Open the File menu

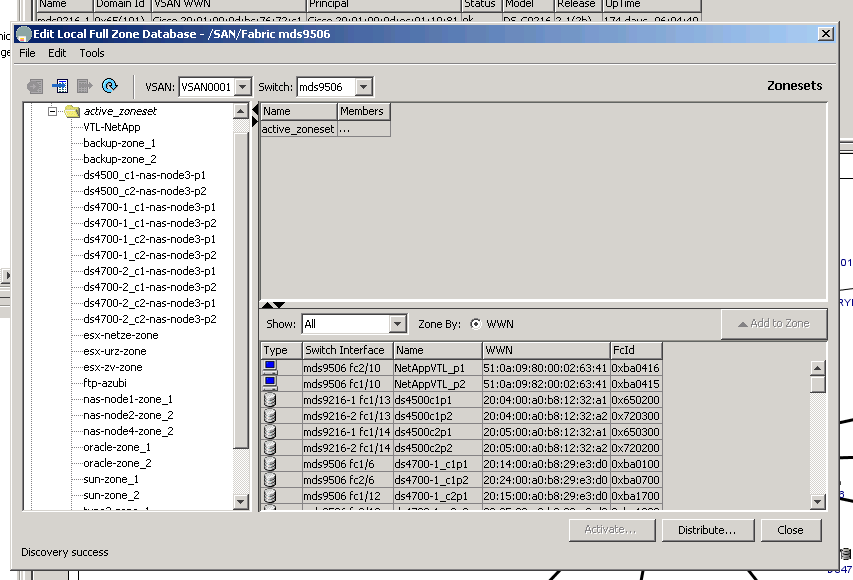[27, 53]
